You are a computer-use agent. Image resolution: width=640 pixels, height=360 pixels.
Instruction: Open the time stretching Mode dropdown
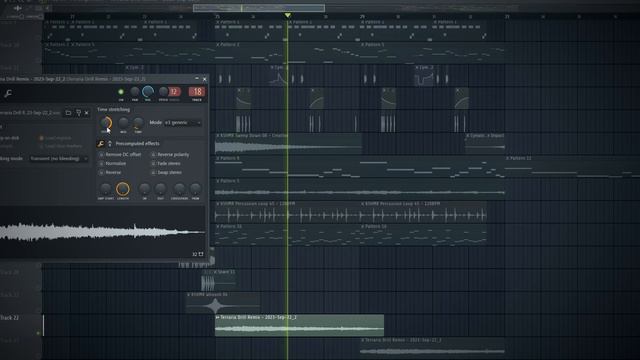(182, 122)
